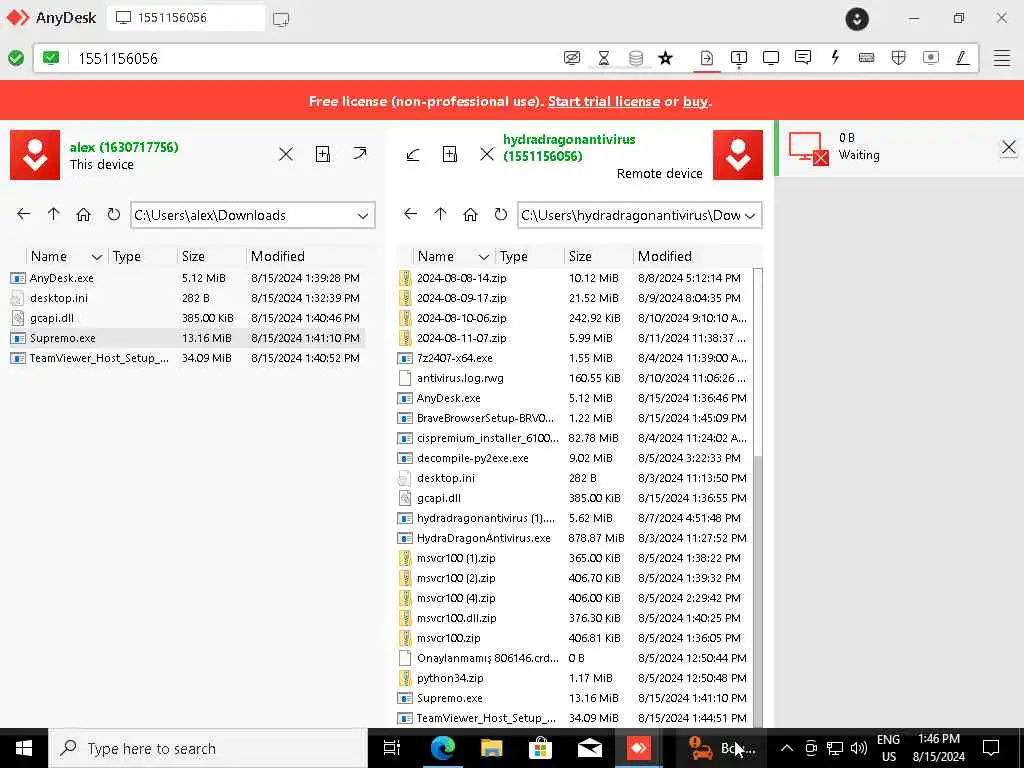1024x768 pixels.
Task: Click the 1551156056 address input field
Action: pyautogui.click(x=313, y=58)
